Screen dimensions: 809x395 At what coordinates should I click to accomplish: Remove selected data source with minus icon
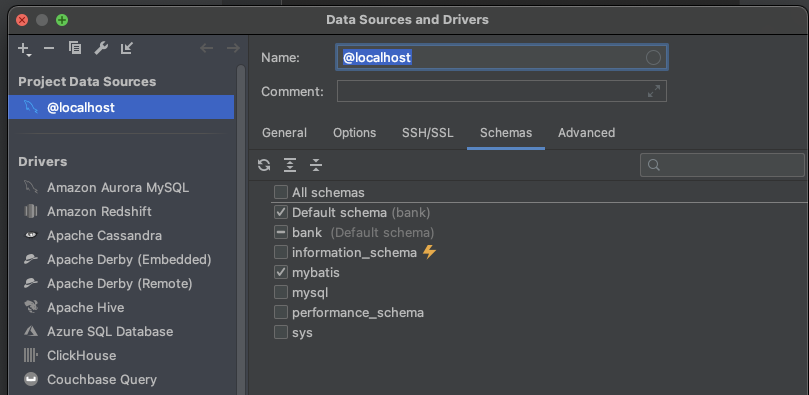(49, 48)
